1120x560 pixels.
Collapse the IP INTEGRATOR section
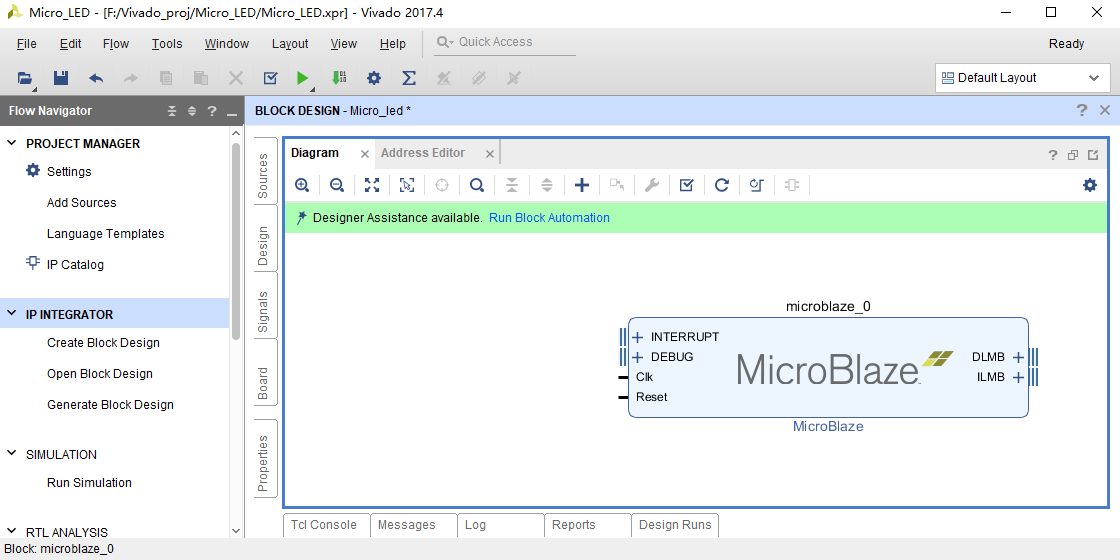(11, 314)
